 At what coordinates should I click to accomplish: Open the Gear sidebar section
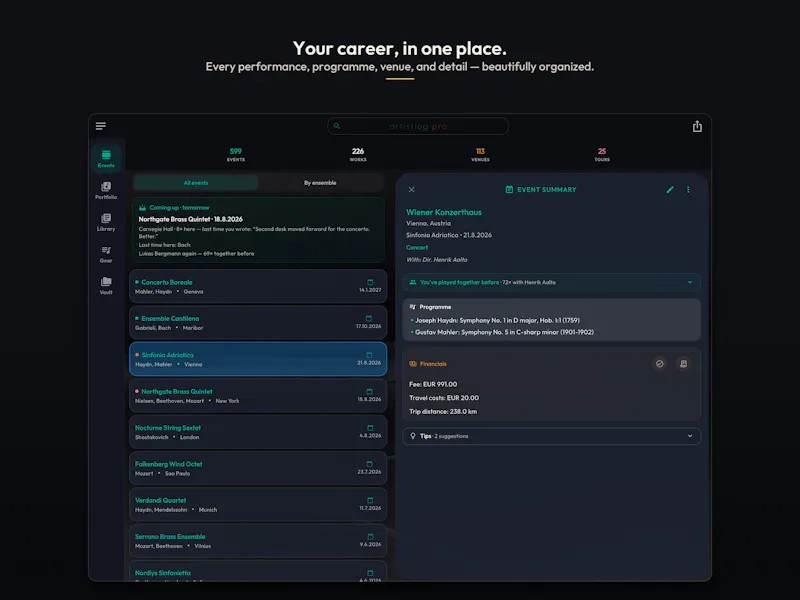click(106, 254)
